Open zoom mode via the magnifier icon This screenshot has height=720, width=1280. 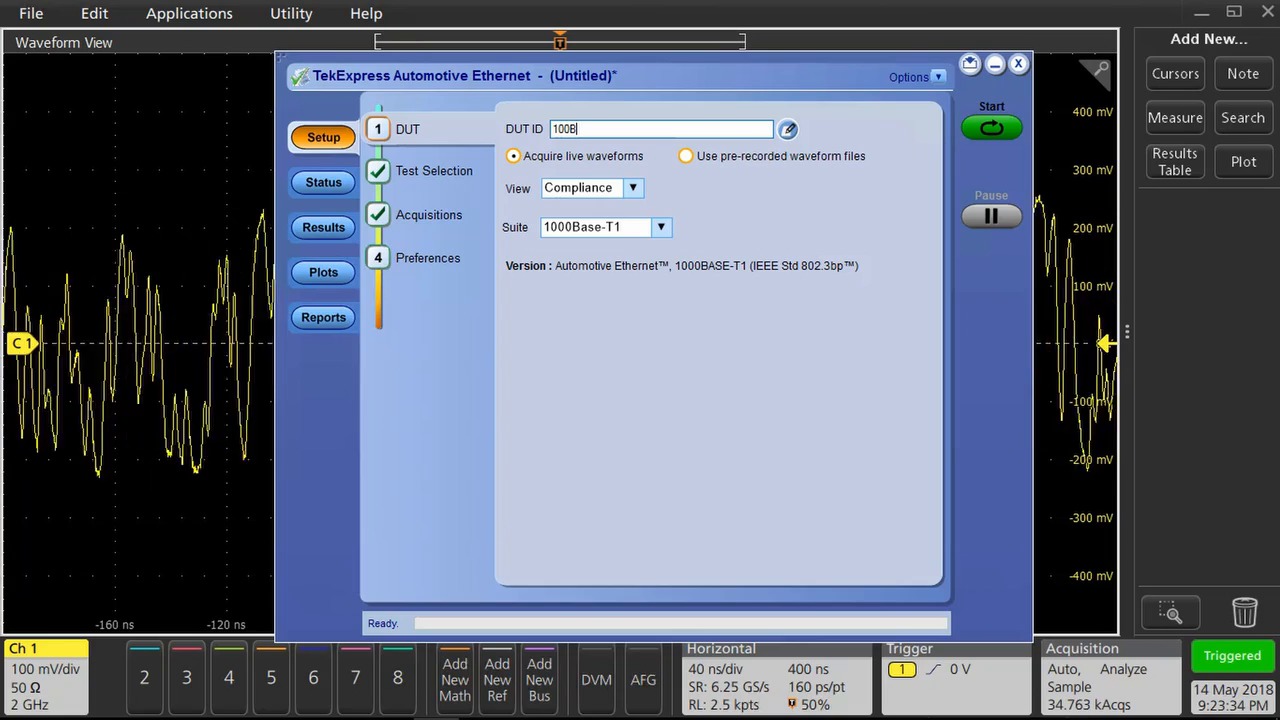pos(1170,613)
